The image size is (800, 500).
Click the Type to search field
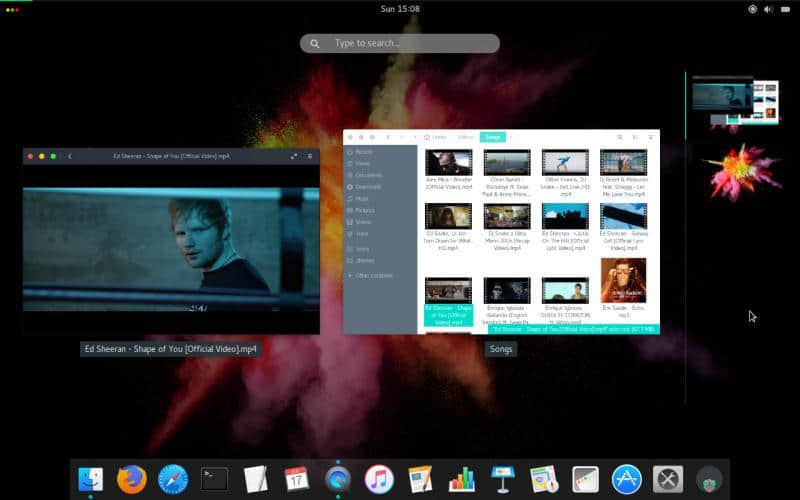[400, 44]
